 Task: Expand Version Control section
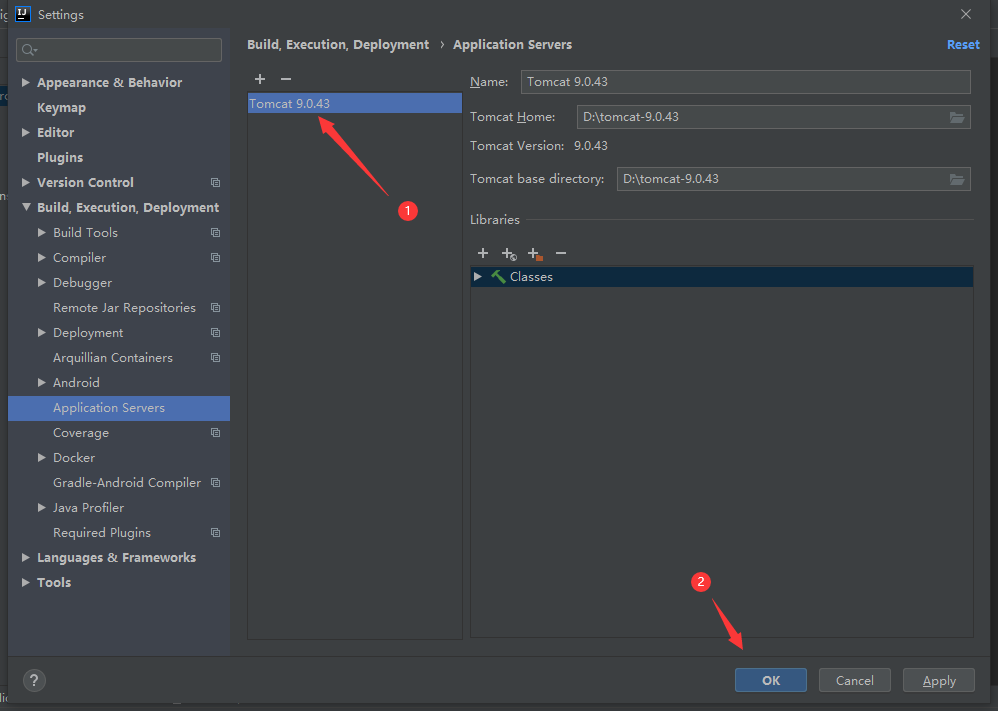point(25,182)
